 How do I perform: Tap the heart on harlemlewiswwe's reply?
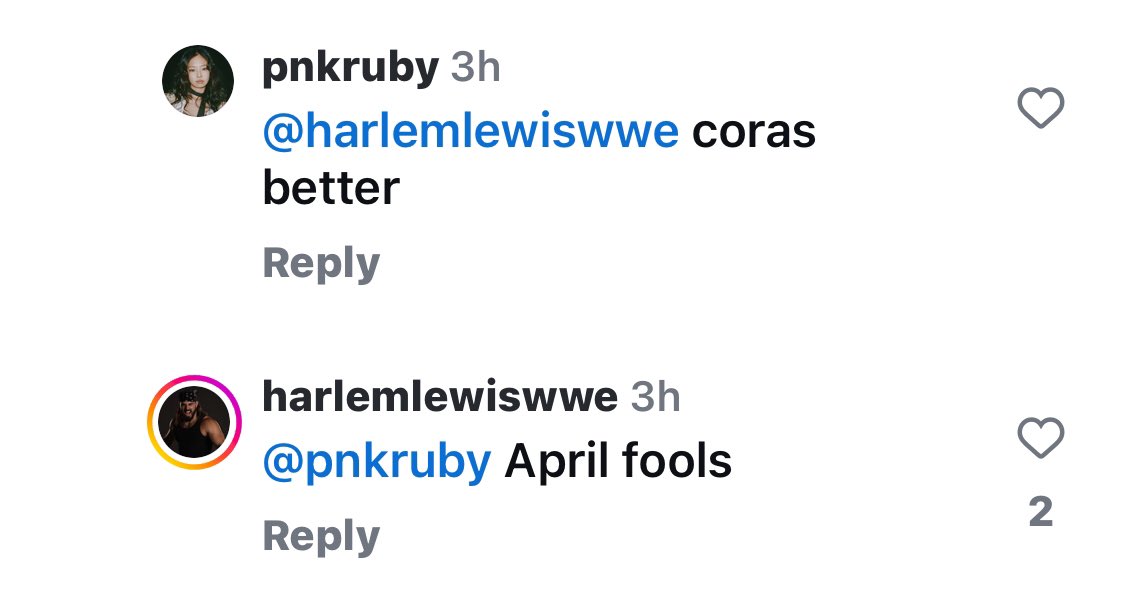(1040, 438)
